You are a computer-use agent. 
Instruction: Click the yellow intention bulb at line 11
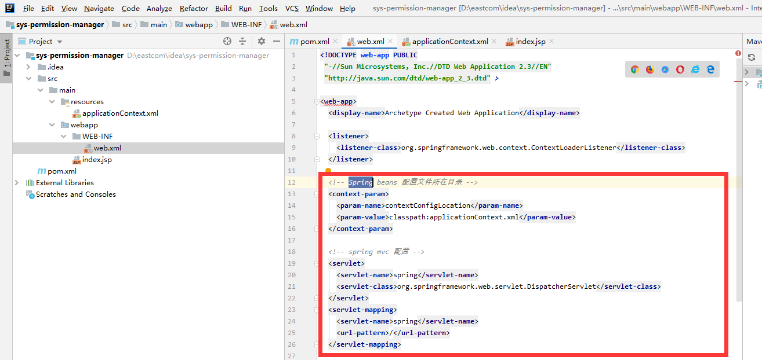(x=328, y=171)
